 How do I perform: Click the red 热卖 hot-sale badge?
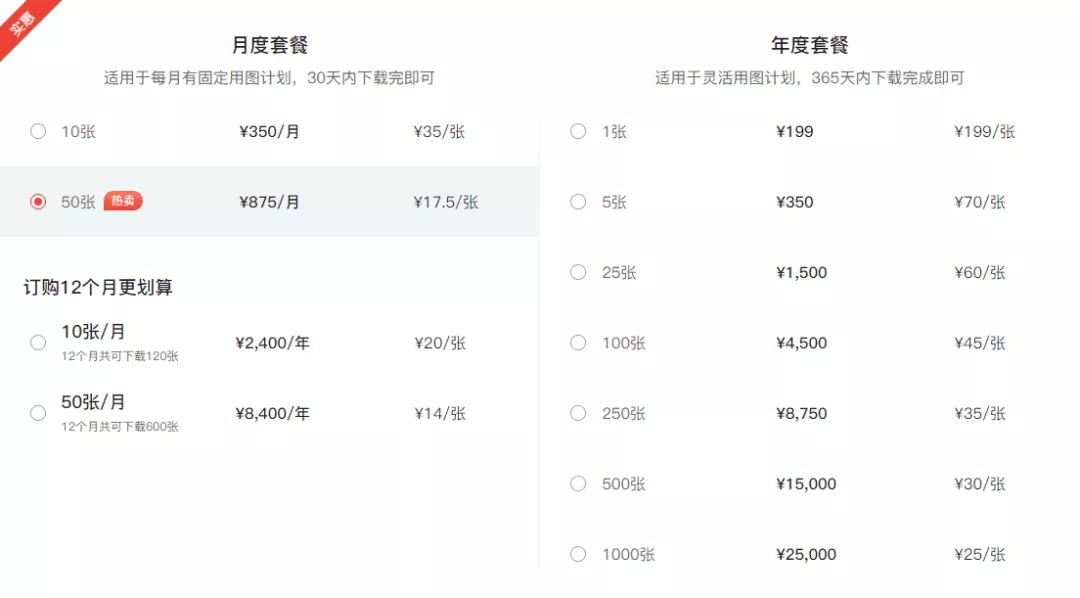[x=123, y=200]
